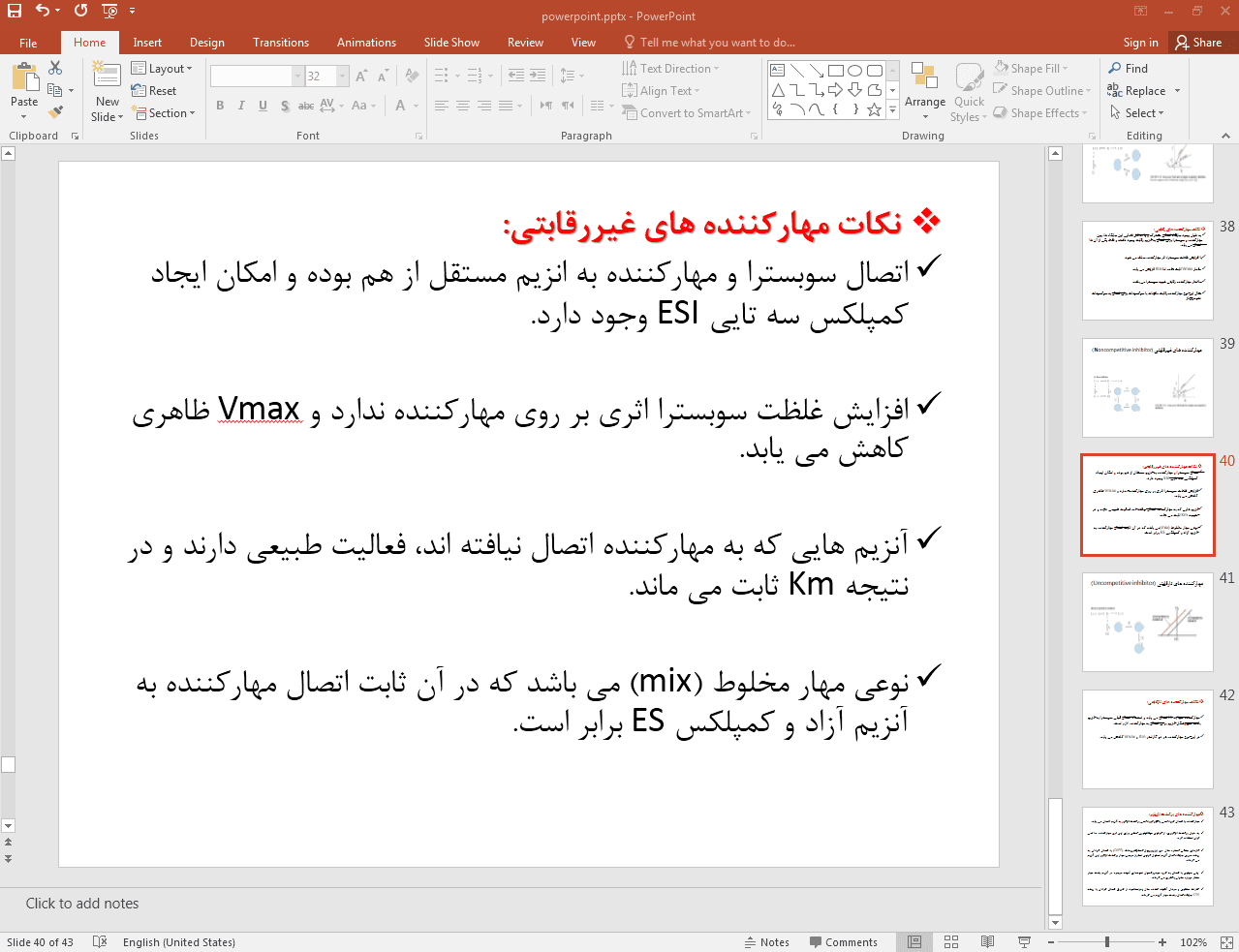Viewport: 1239px width, 952px height.
Task: Open Reading View from status bar
Action: (987, 942)
